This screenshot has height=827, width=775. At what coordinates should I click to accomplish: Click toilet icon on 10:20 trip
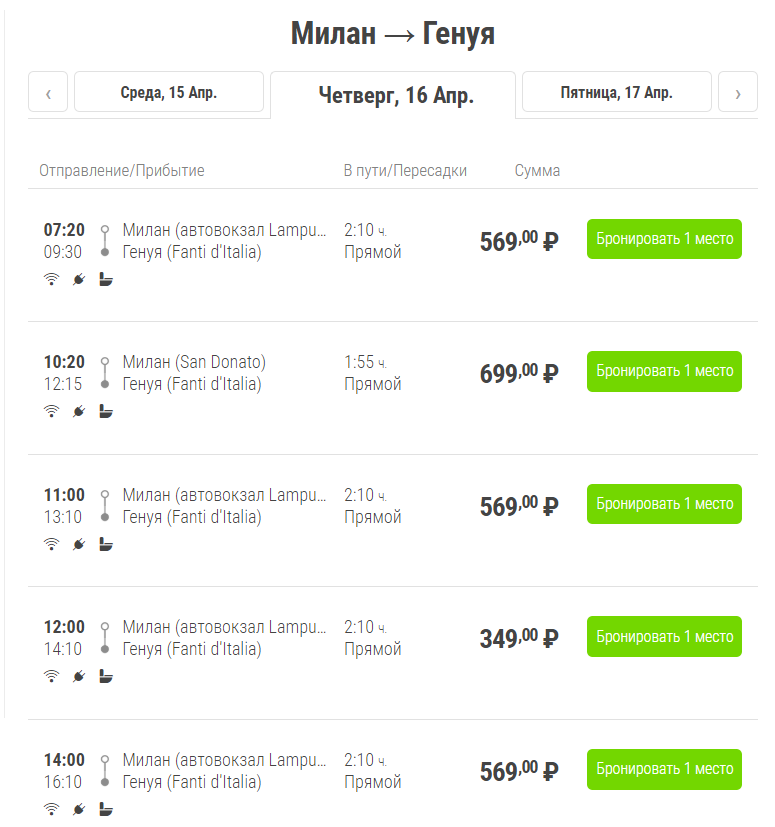click(106, 411)
